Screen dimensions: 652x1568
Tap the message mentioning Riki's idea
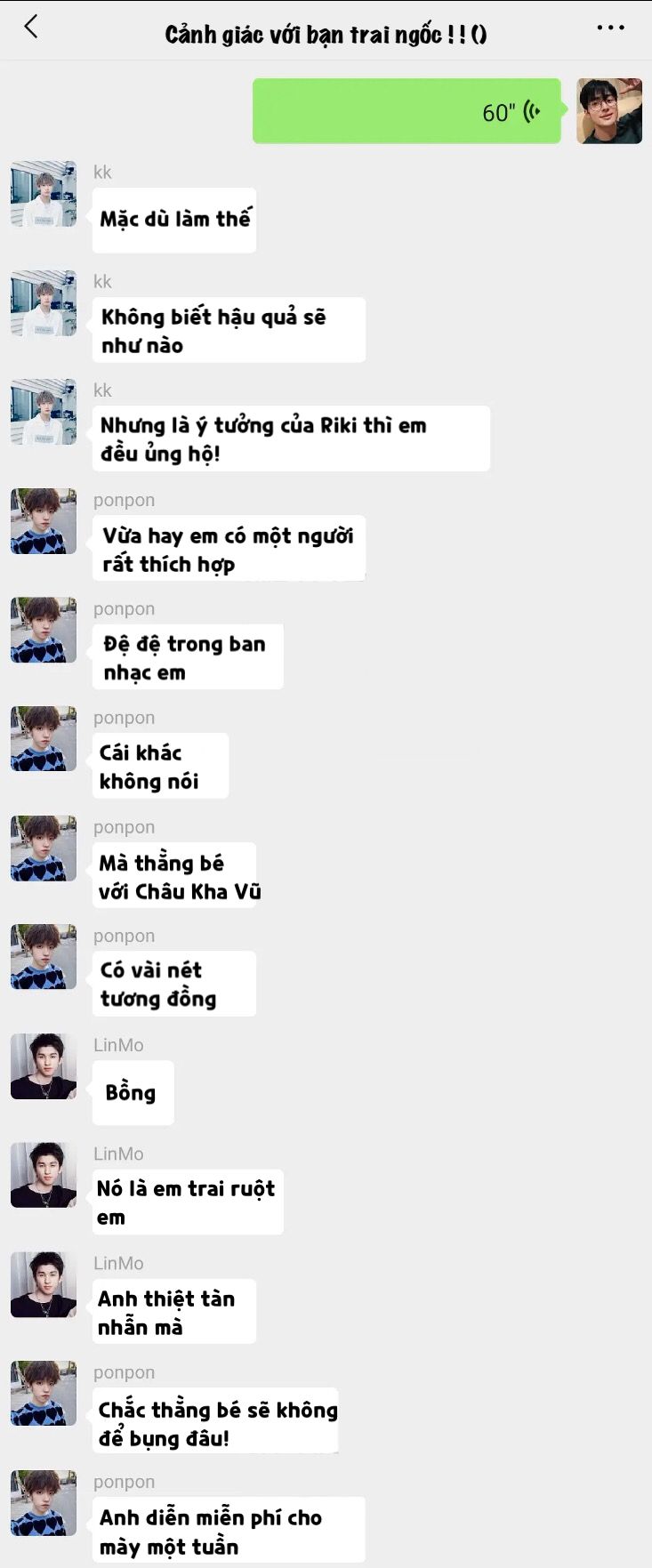(291, 438)
